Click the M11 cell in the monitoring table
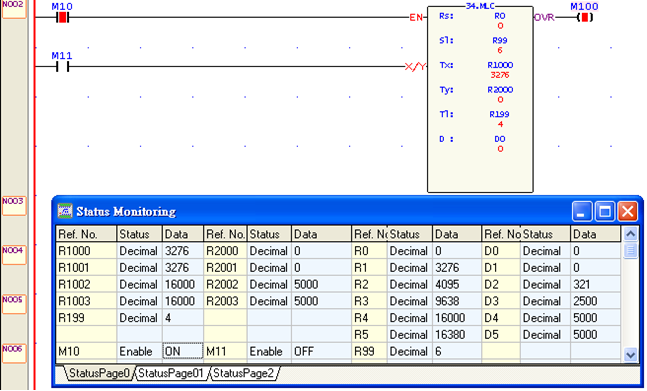Image resolution: width=647 pixels, height=391 pixels. click(x=225, y=351)
